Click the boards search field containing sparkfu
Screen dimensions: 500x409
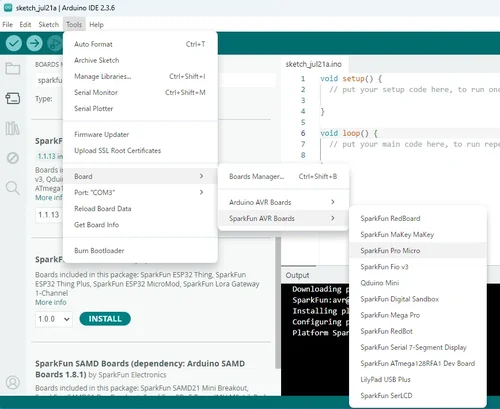[x=156, y=80]
